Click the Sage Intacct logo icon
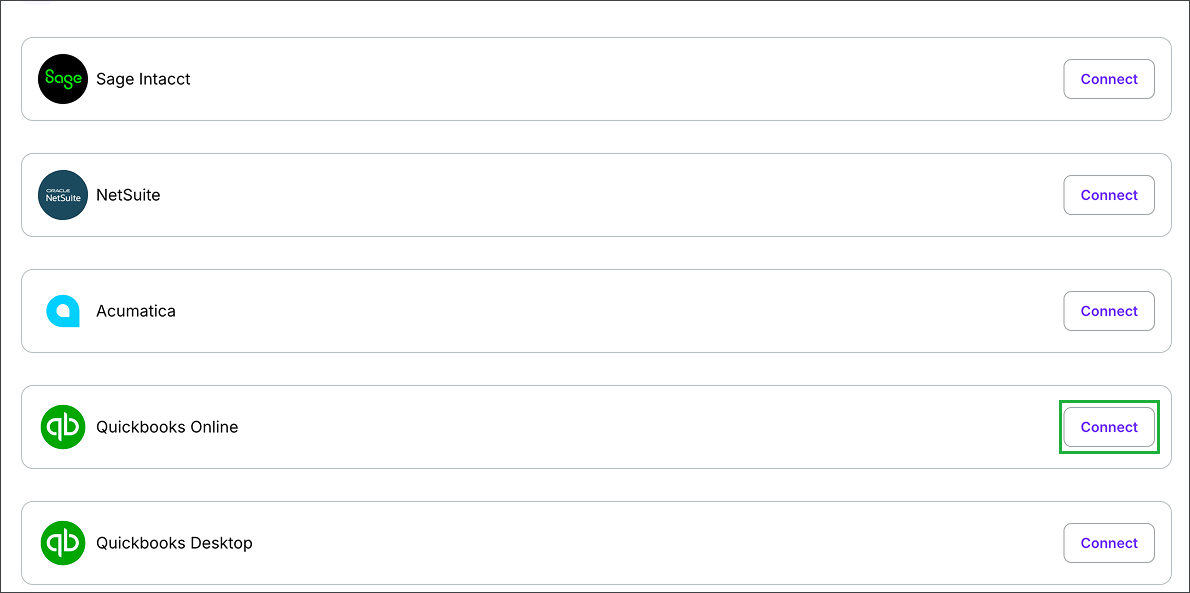 [x=63, y=79]
